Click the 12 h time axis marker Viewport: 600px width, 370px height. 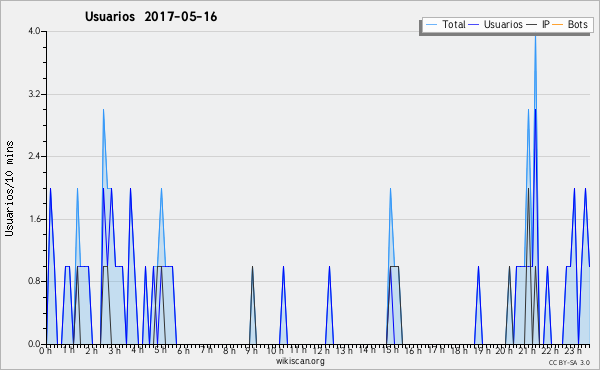[321, 350]
